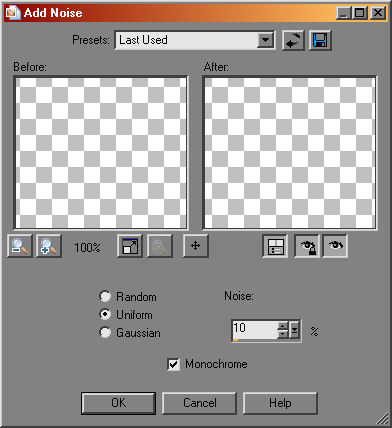Maximize the Add Noise dialog

360,13
